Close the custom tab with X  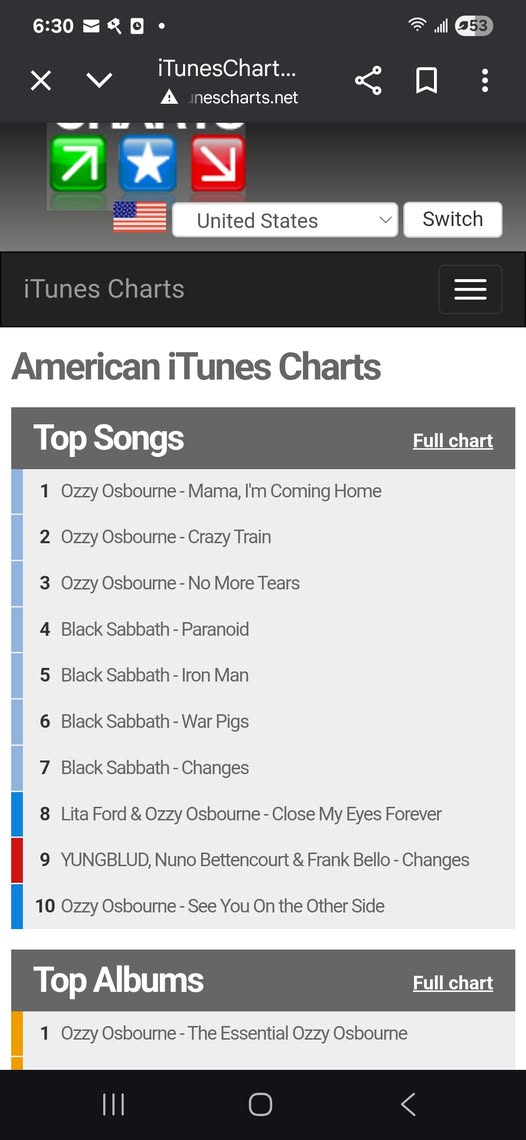41,80
